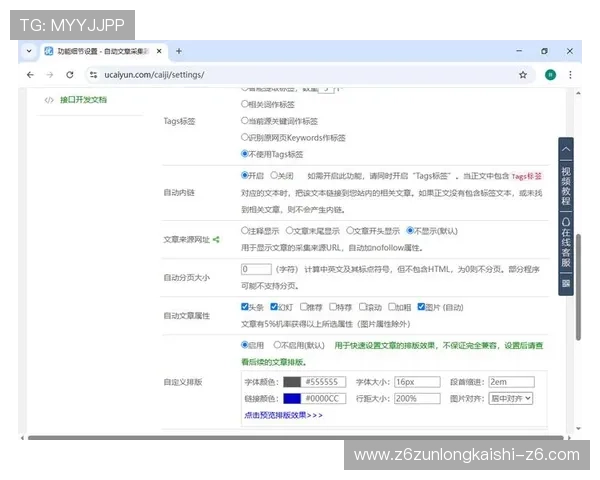The height and width of the screenshot is (480, 600).
Task: Click the code icon beside 接口开发文档
Action: tap(49, 100)
